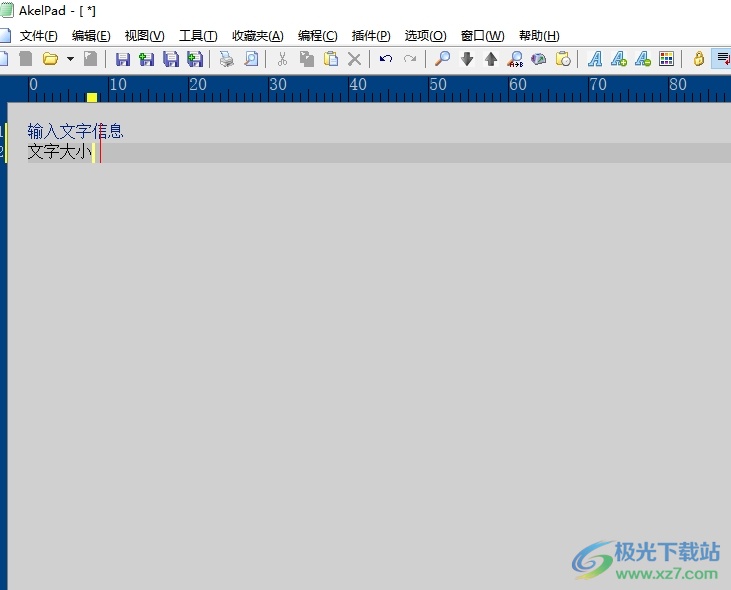Screen dimensions: 731x590
Task: Click the text 文字大小 on line two
Action: [x=59, y=152]
